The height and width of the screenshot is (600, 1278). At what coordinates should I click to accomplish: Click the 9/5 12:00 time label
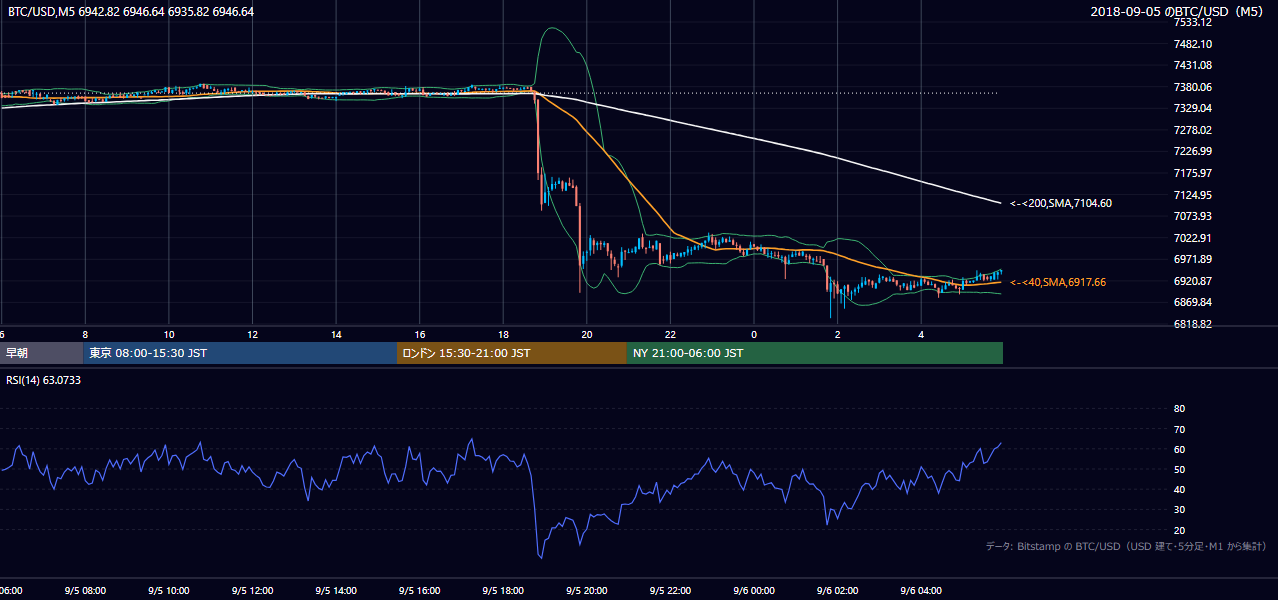(253, 591)
